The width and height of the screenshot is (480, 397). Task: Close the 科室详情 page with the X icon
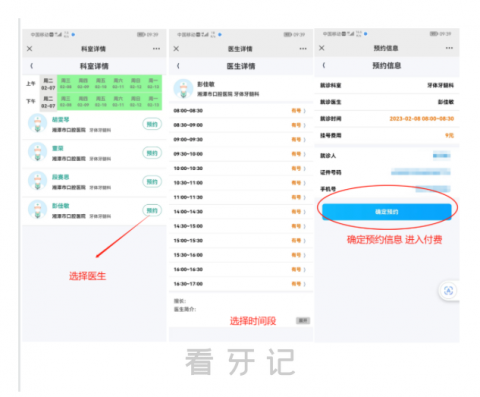coord(30,49)
